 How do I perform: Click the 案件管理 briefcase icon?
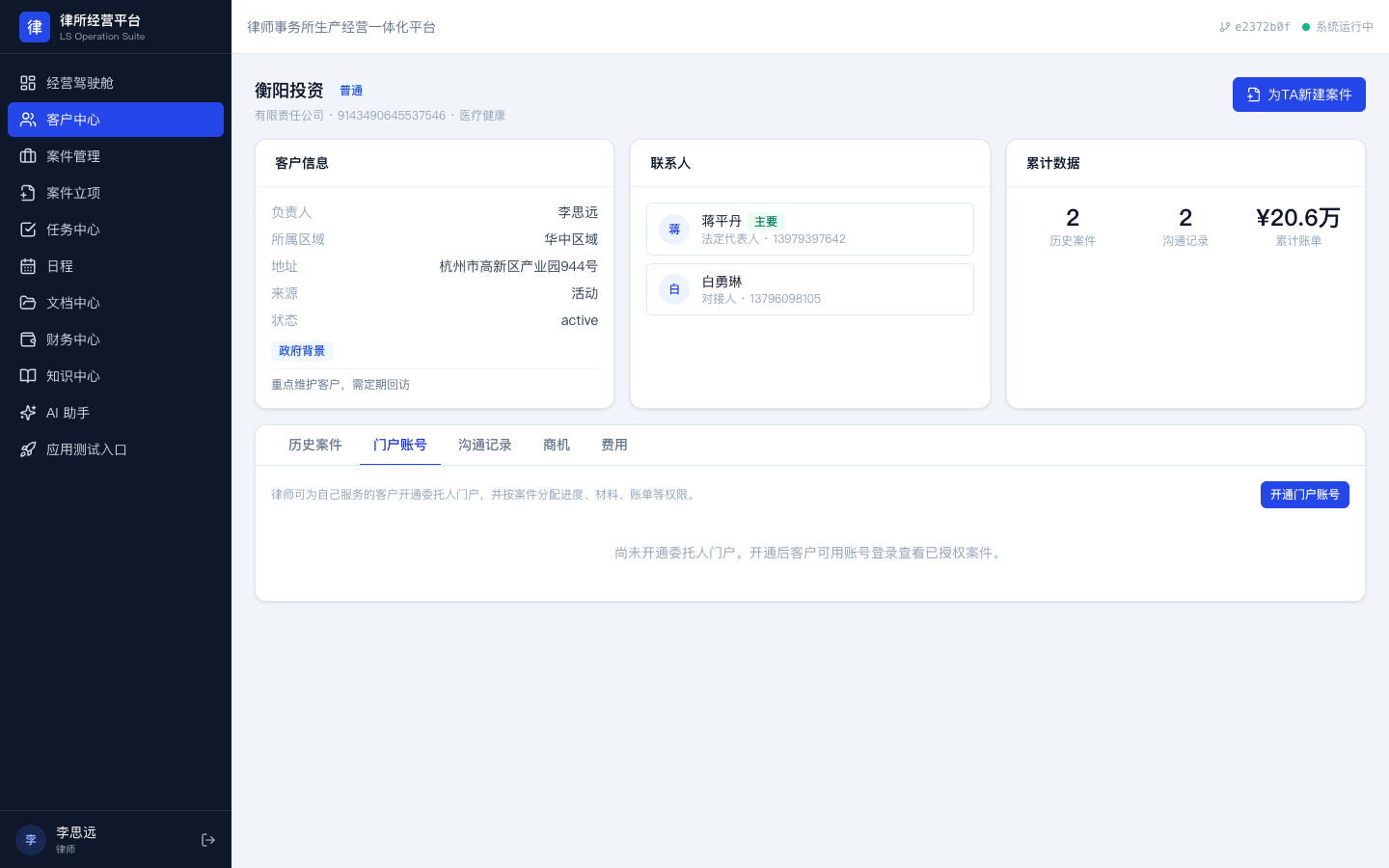pos(28,156)
